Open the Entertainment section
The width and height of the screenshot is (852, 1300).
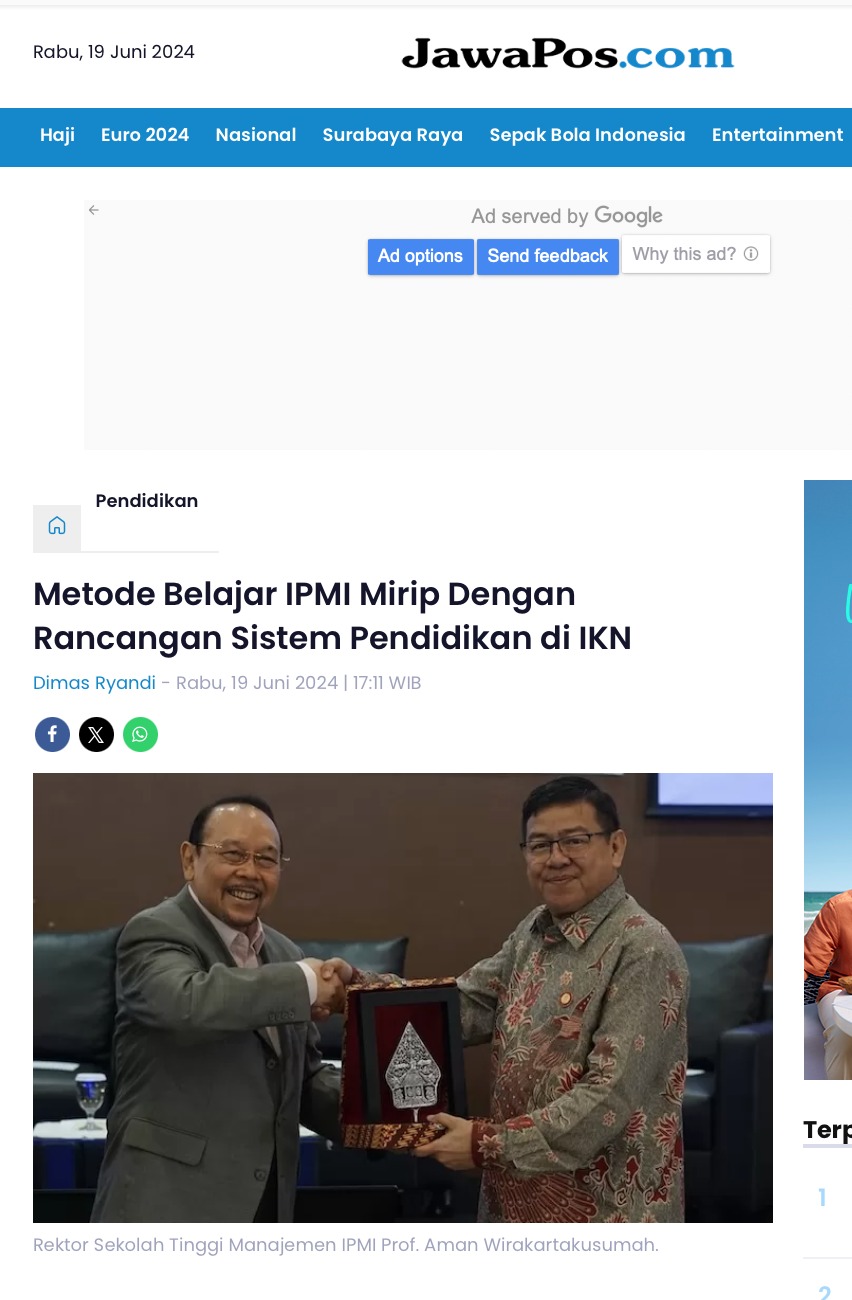coord(777,135)
